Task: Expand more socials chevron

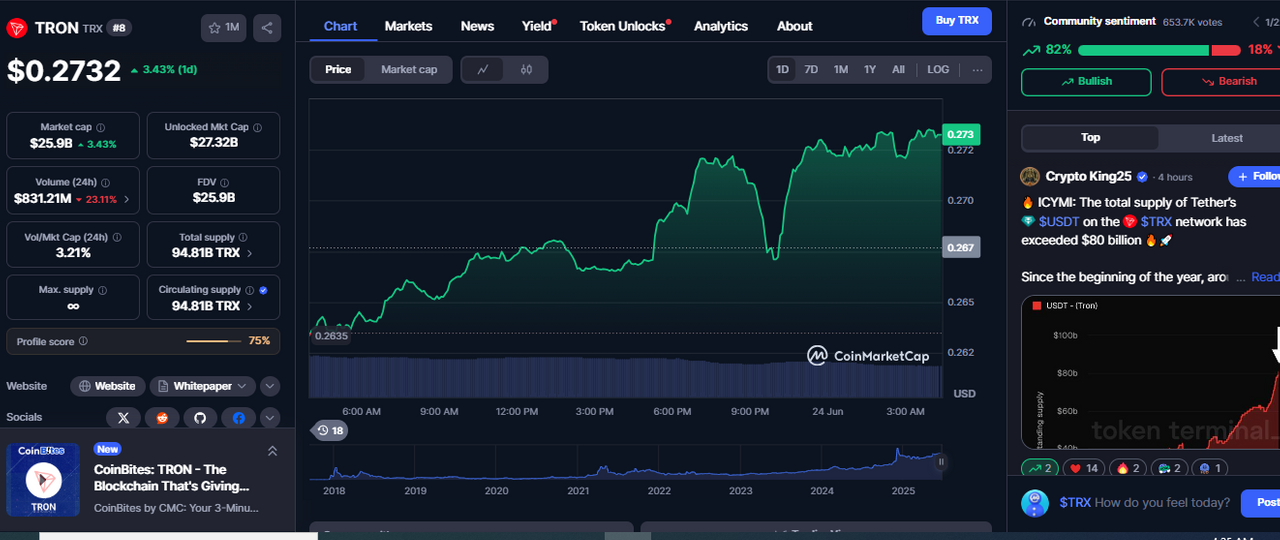Action: pyautogui.click(x=270, y=417)
